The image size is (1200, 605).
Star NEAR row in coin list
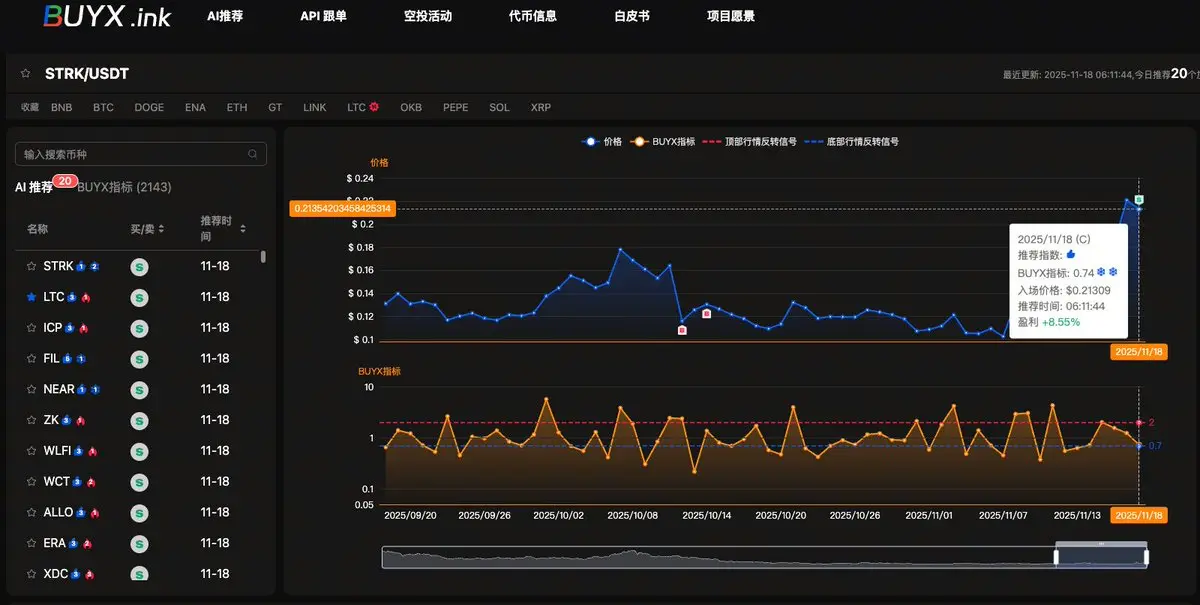(32, 389)
